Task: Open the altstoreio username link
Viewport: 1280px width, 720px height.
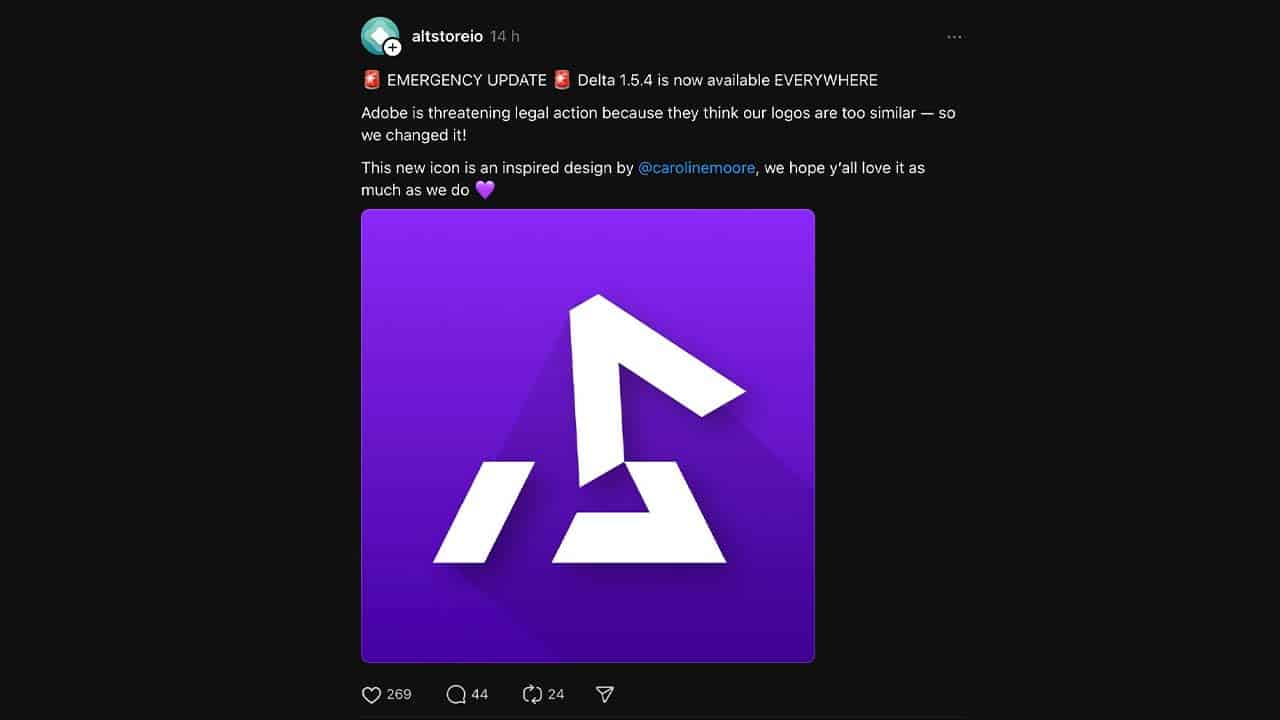Action: click(447, 36)
